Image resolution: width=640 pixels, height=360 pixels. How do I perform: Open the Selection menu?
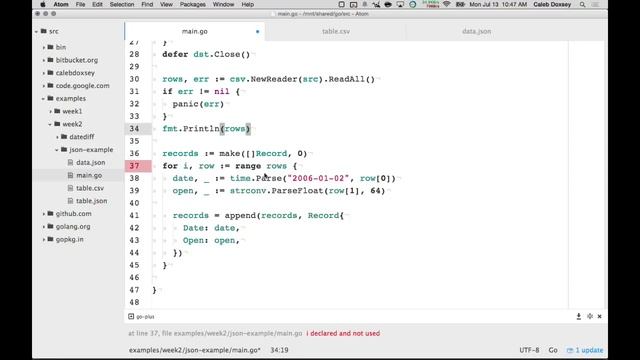tap(122, 4)
